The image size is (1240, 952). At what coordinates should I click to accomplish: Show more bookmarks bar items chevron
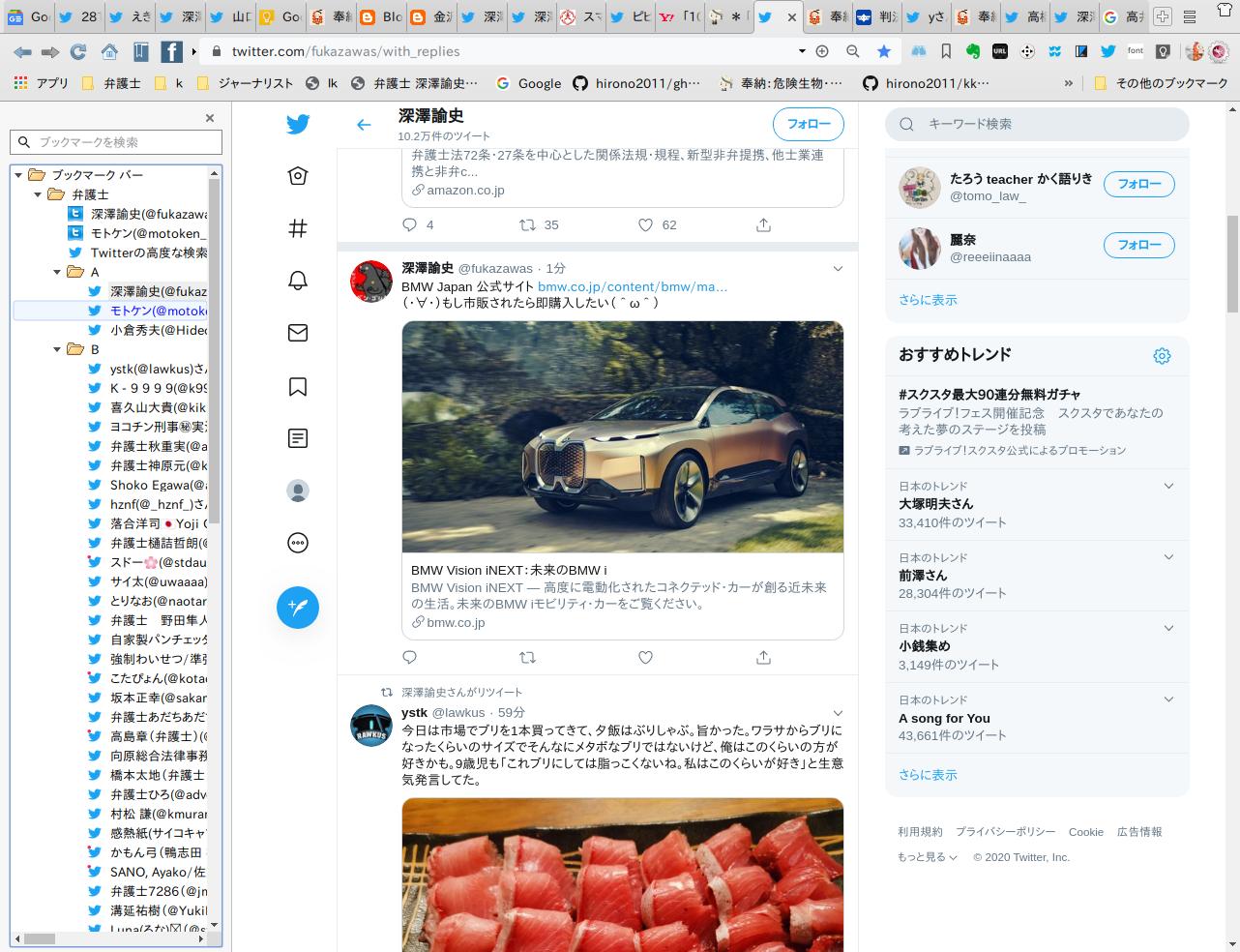point(1068,83)
